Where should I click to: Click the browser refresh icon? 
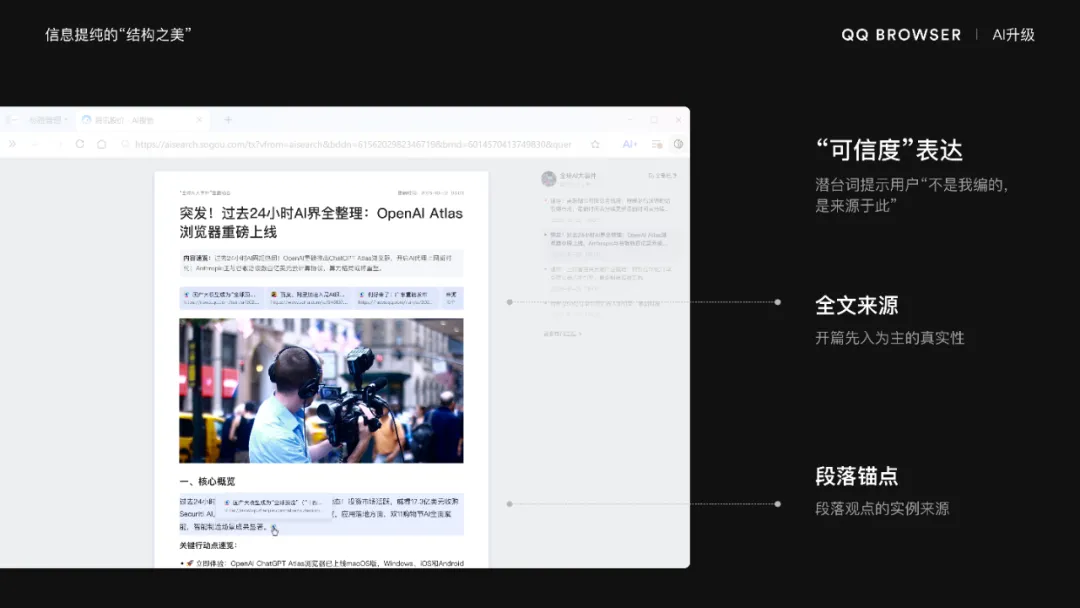click(x=80, y=144)
